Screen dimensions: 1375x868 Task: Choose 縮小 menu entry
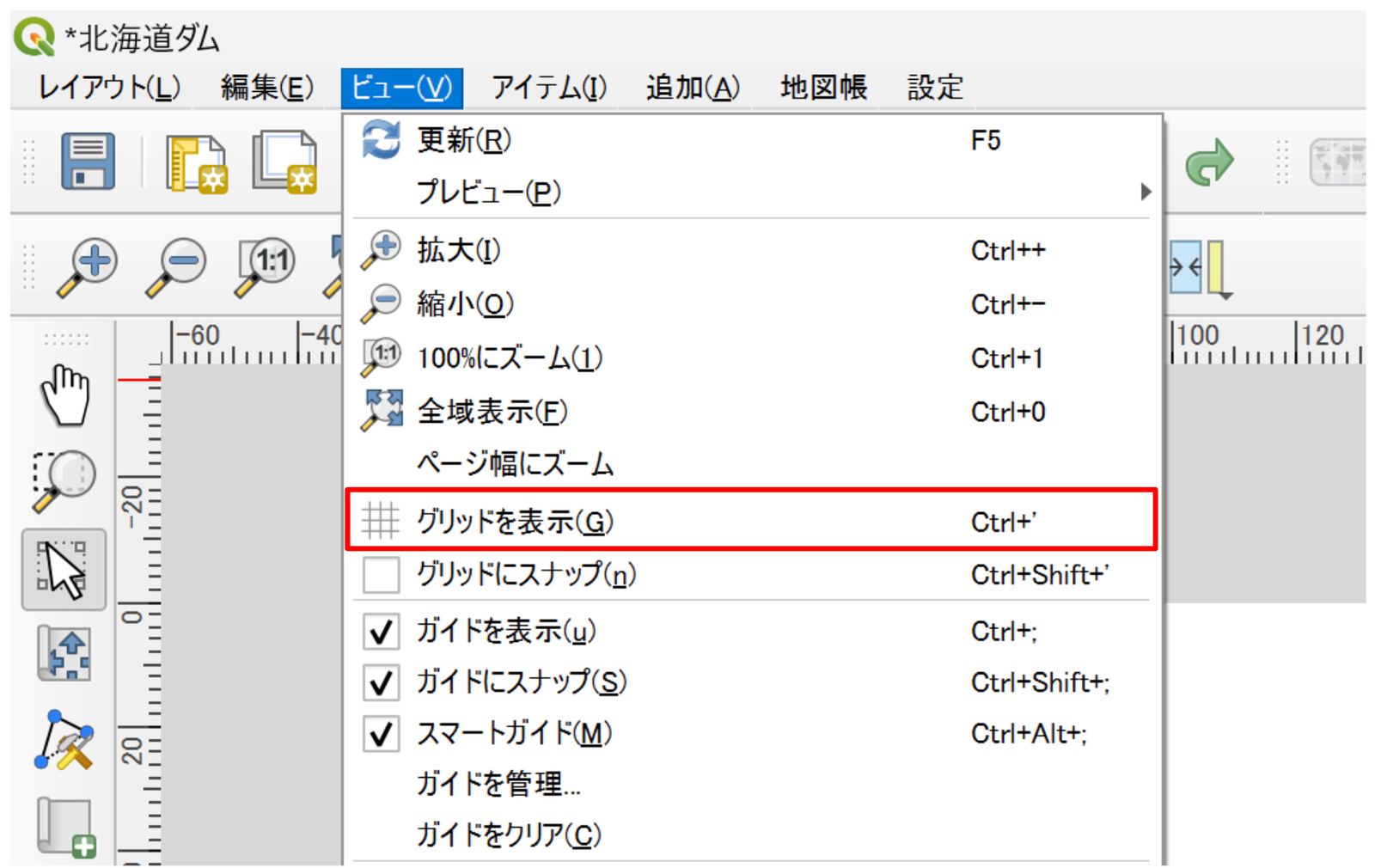pyautogui.click(x=752, y=304)
